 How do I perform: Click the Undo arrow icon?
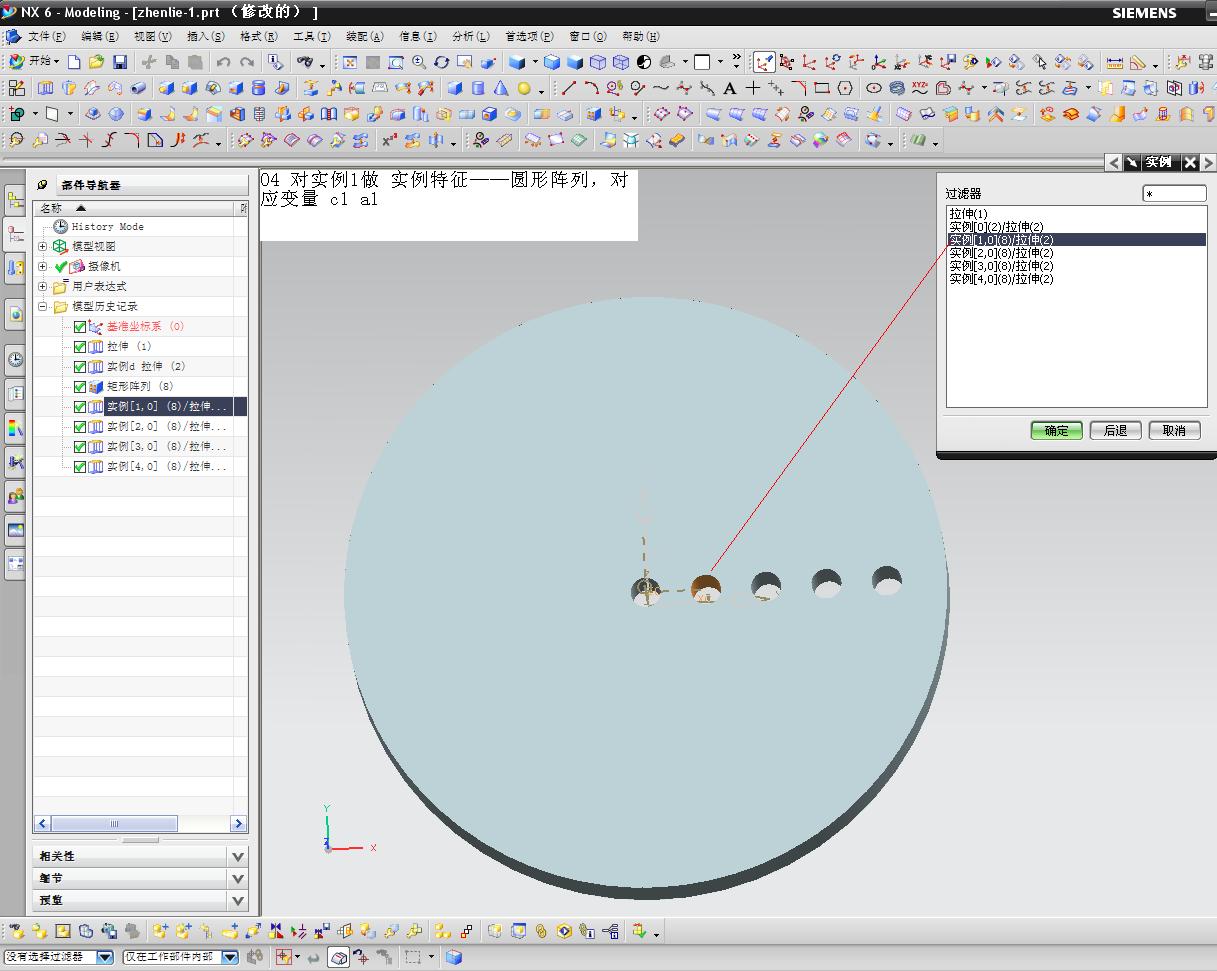coord(224,62)
